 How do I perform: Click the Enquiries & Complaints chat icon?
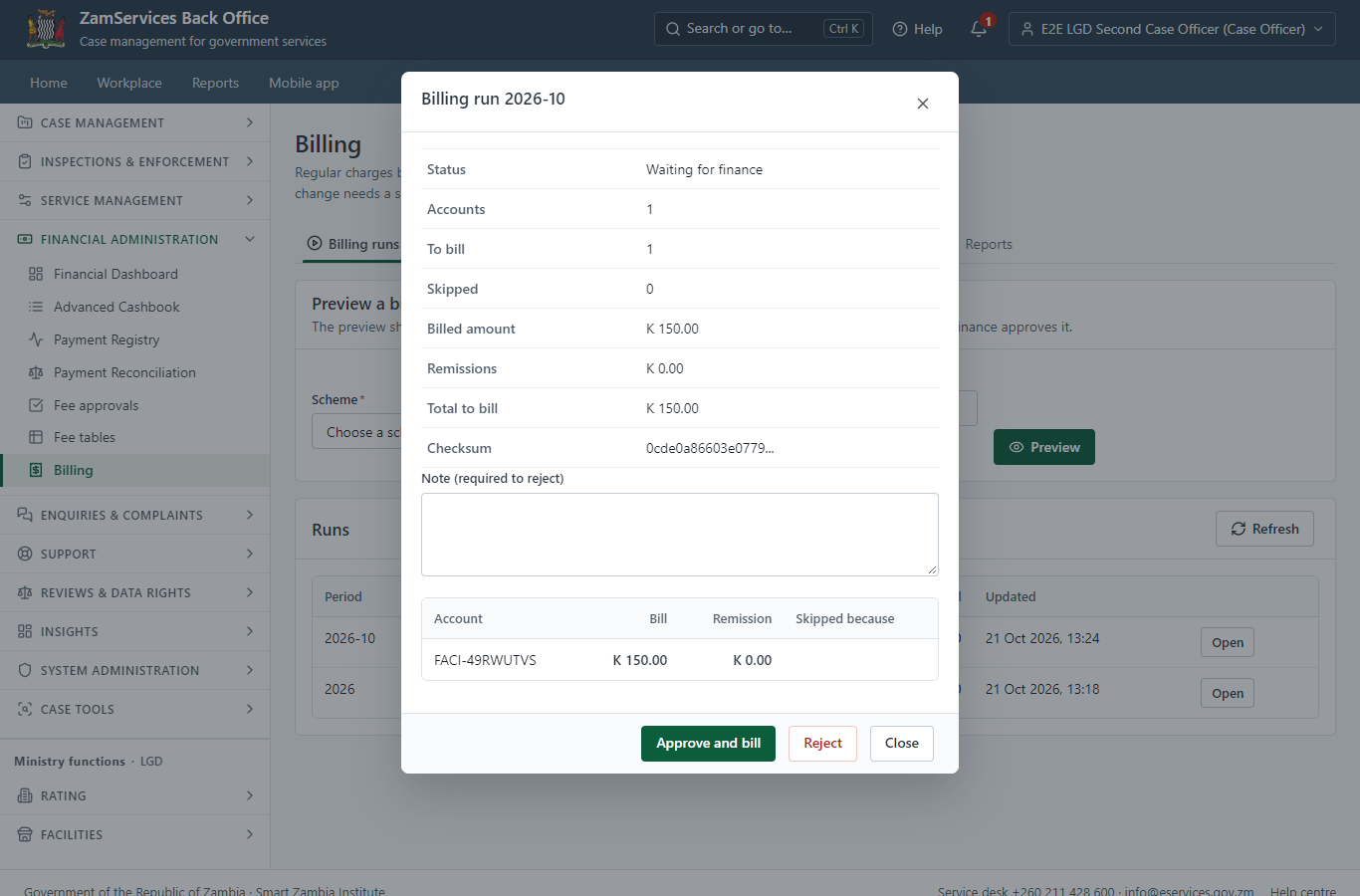pos(25,515)
